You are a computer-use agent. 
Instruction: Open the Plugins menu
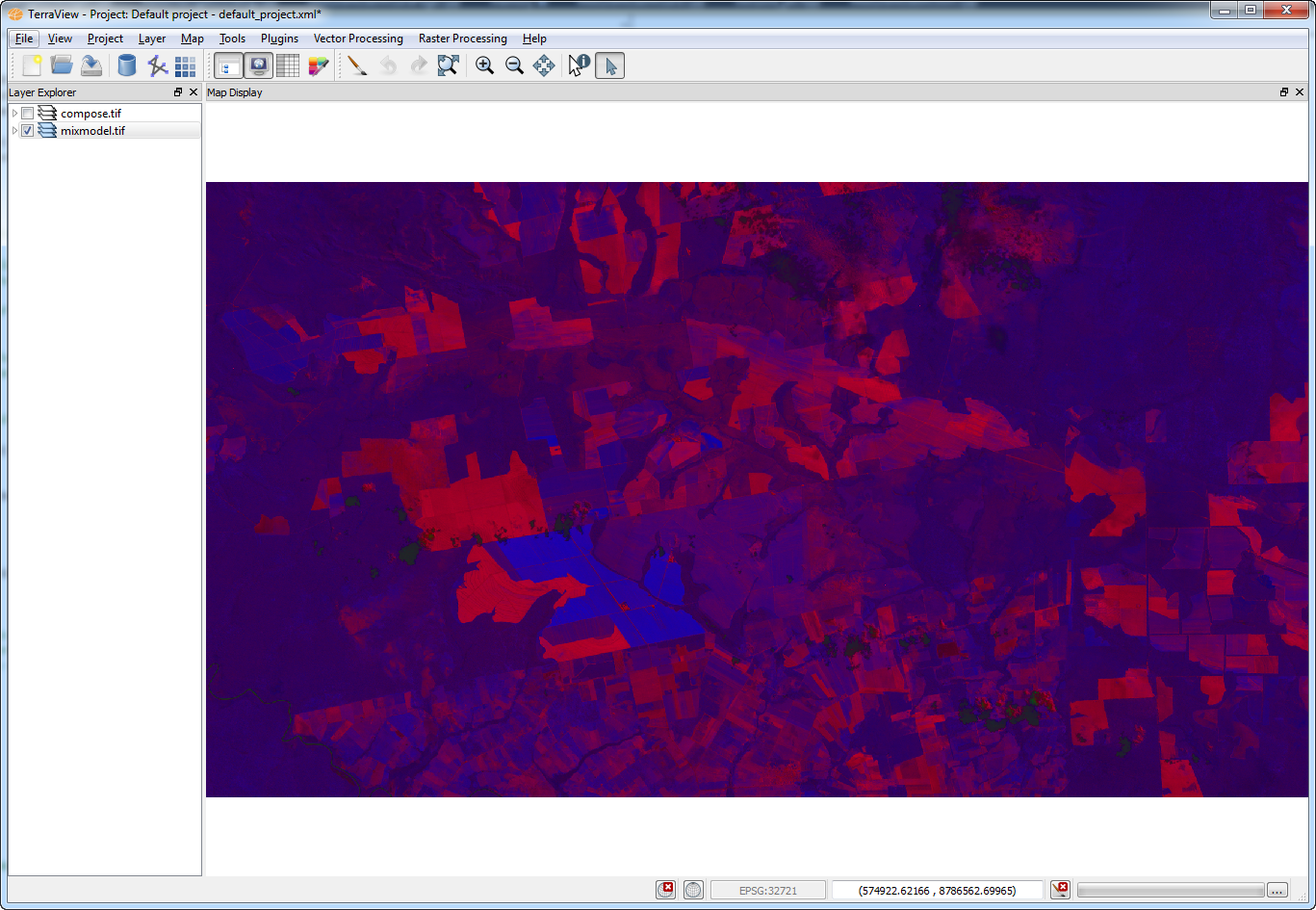[279, 39]
